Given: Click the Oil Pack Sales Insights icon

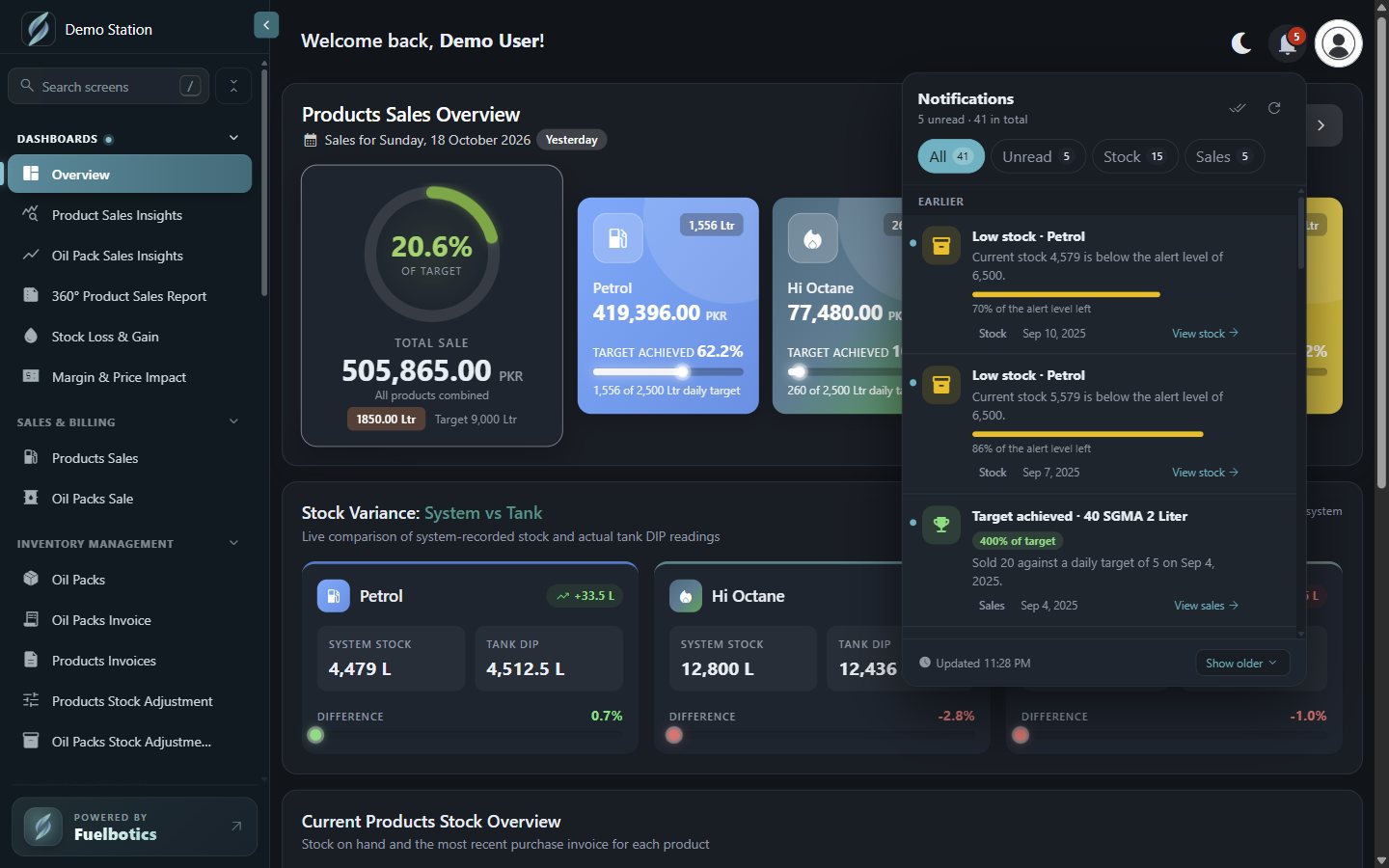Looking at the screenshot, I should (31, 255).
